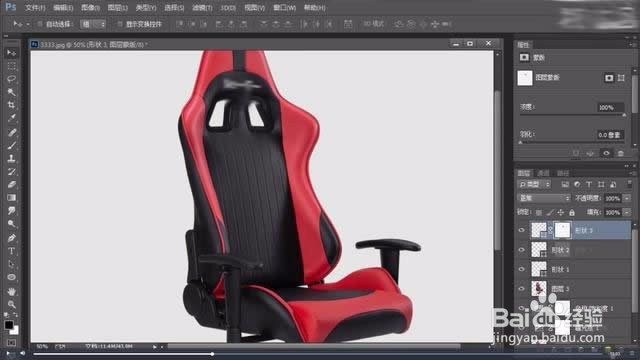Open the Layers panel flyout menu
The height and width of the screenshot is (360, 640).
632,173
